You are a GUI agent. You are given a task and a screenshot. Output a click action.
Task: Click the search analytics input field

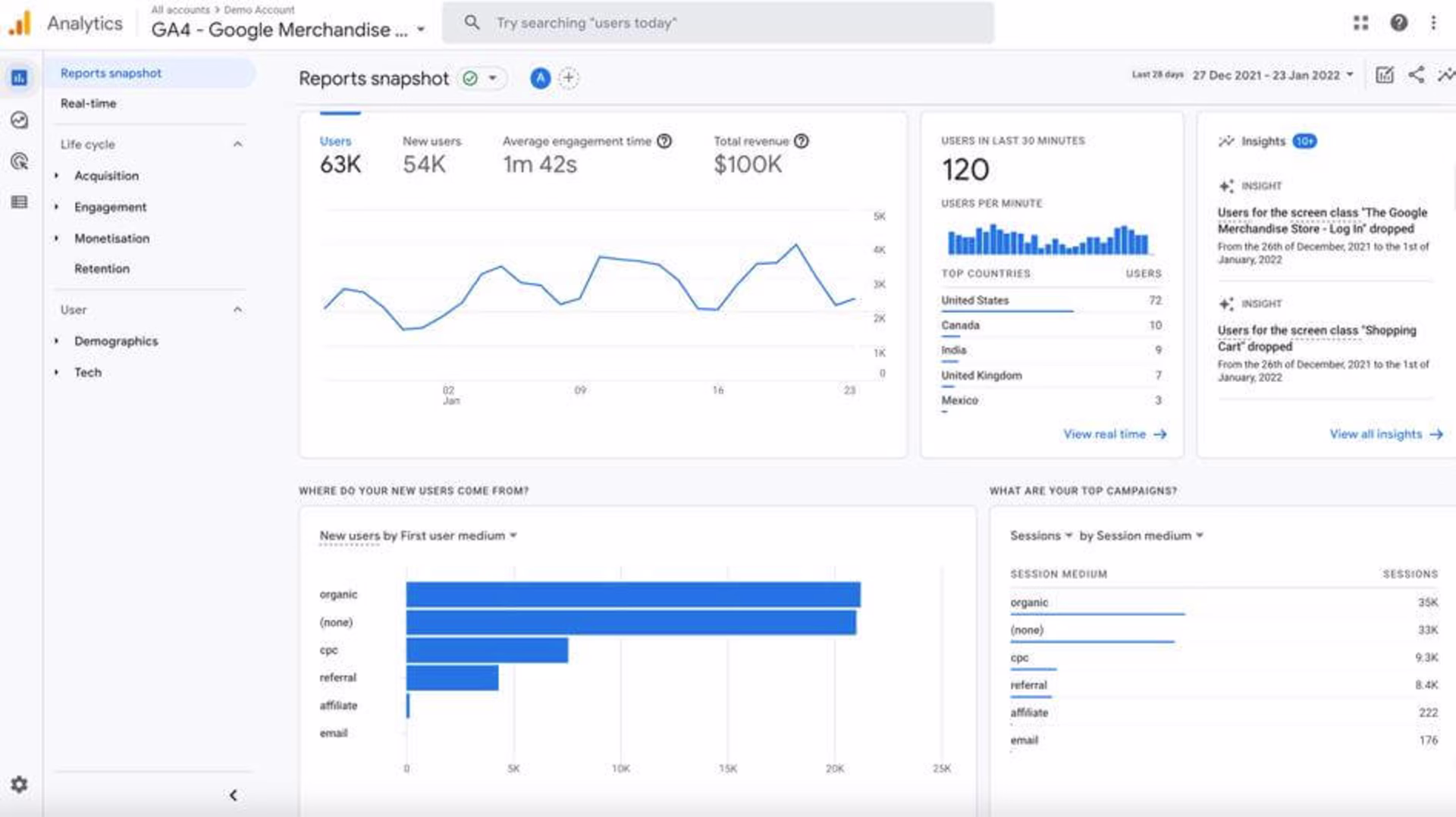click(x=717, y=23)
